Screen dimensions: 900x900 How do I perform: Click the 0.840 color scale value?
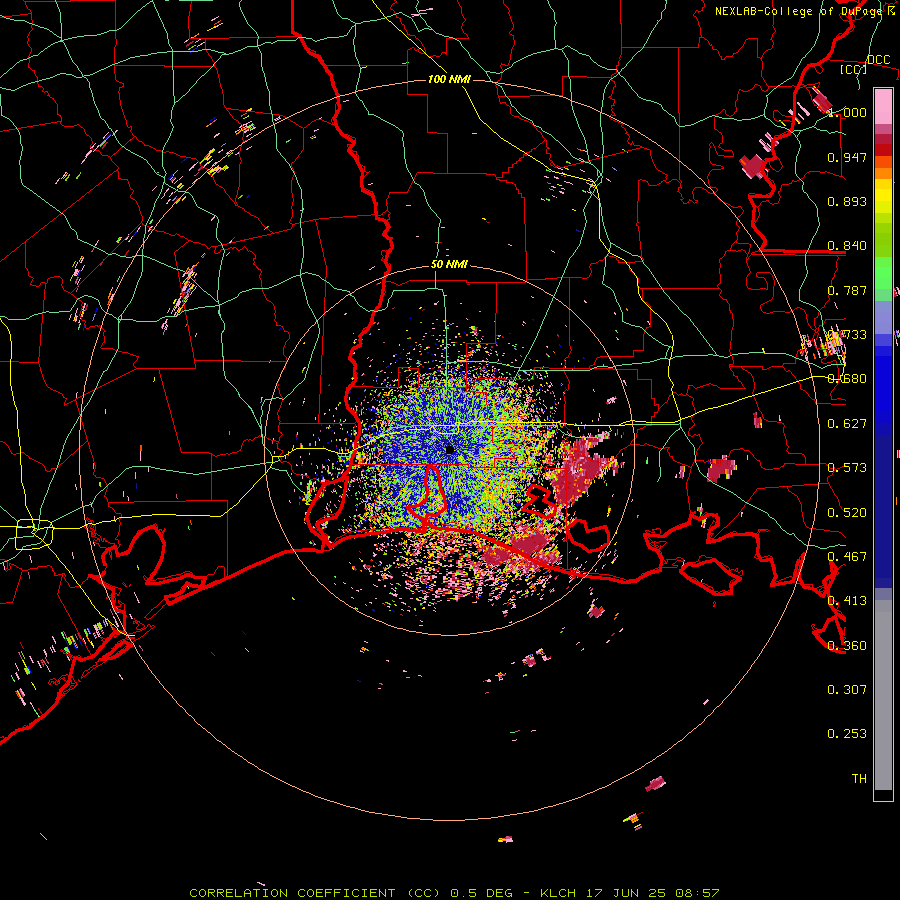(x=847, y=246)
